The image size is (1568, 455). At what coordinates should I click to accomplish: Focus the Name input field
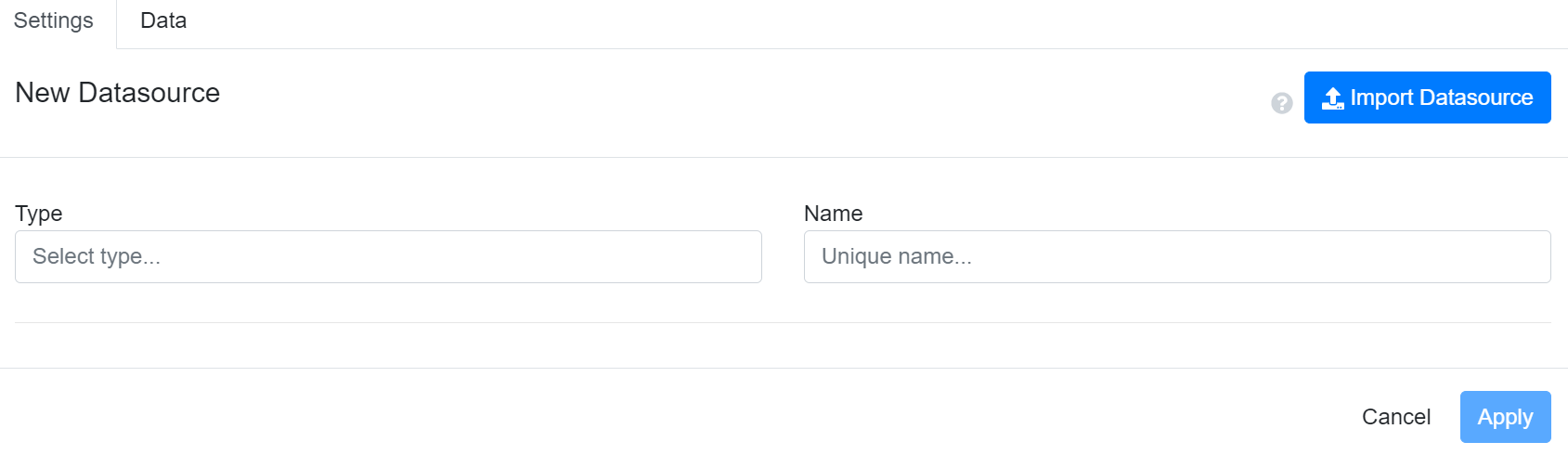pyautogui.click(x=1177, y=257)
